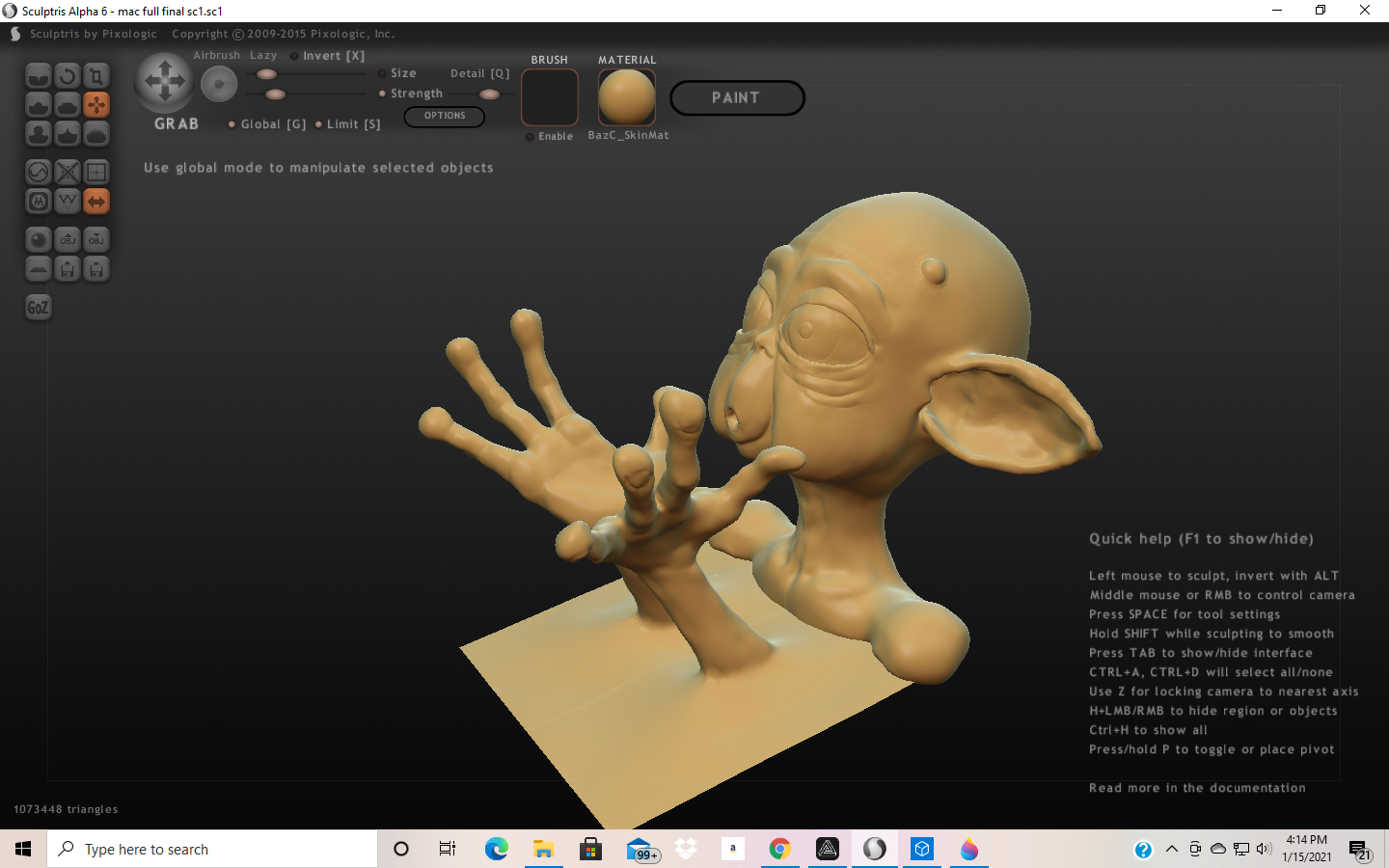Open Task View on taskbar
The height and width of the screenshot is (868, 1389).
448,849
